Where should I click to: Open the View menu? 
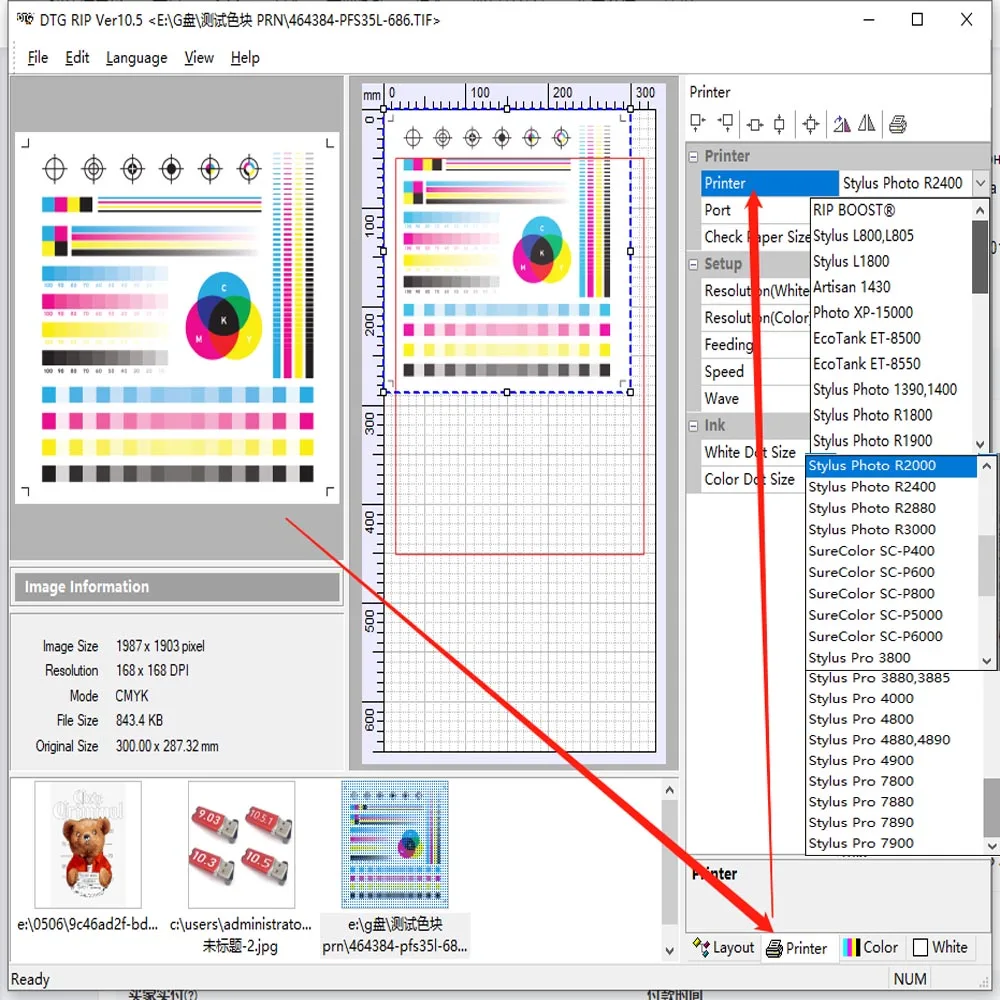click(199, 57)
